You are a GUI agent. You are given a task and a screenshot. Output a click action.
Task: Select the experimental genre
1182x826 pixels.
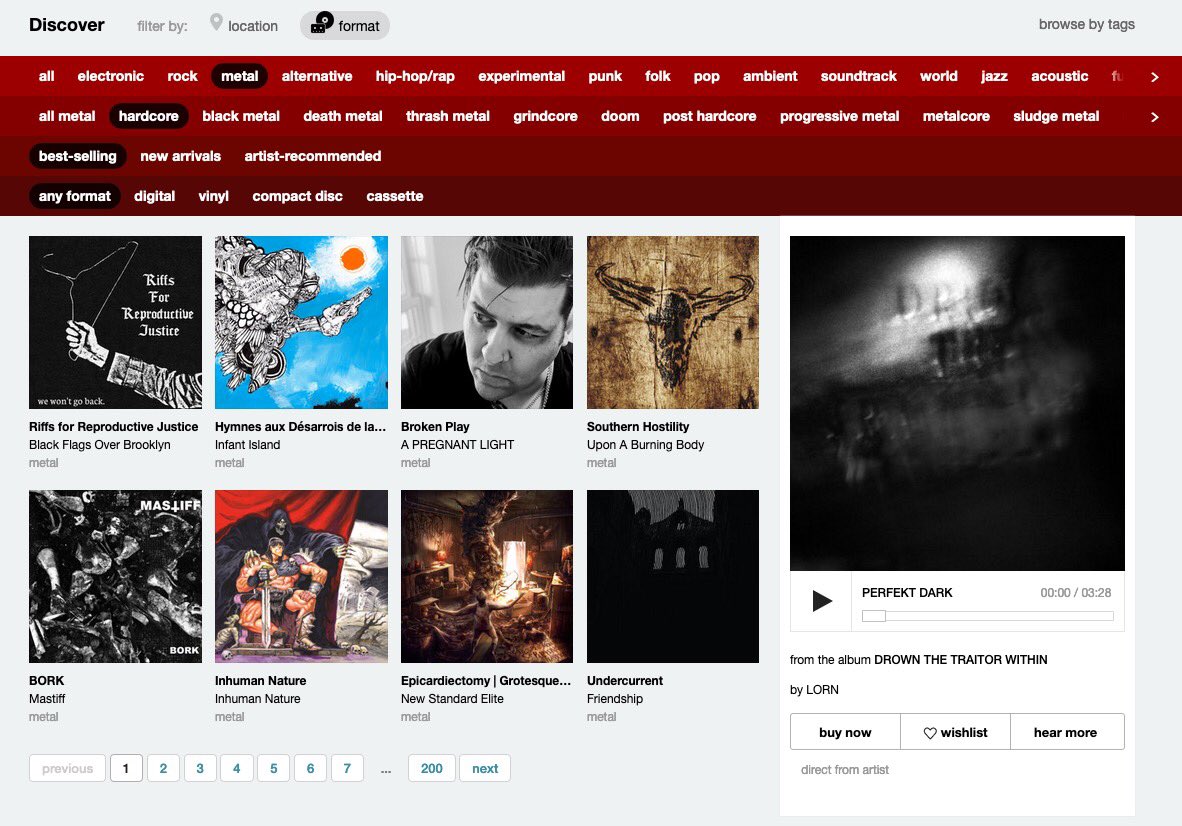coord(522,76)
